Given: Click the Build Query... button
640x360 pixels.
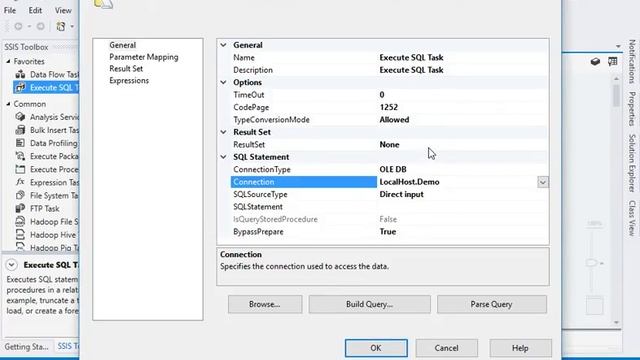Looking at the screenshot, I should click(369, 304).
